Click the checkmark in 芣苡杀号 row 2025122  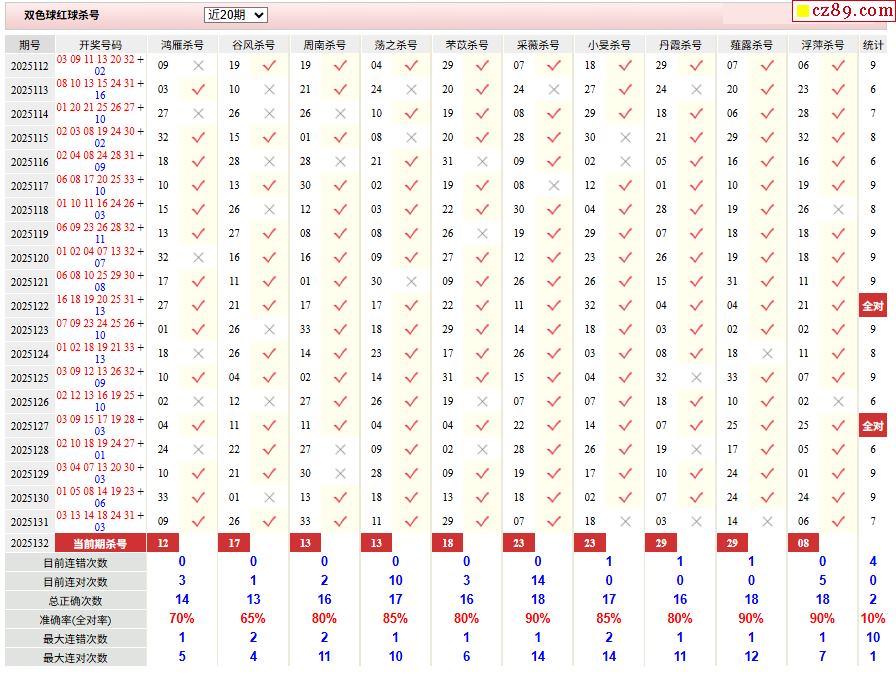click(x=483, y=305)
